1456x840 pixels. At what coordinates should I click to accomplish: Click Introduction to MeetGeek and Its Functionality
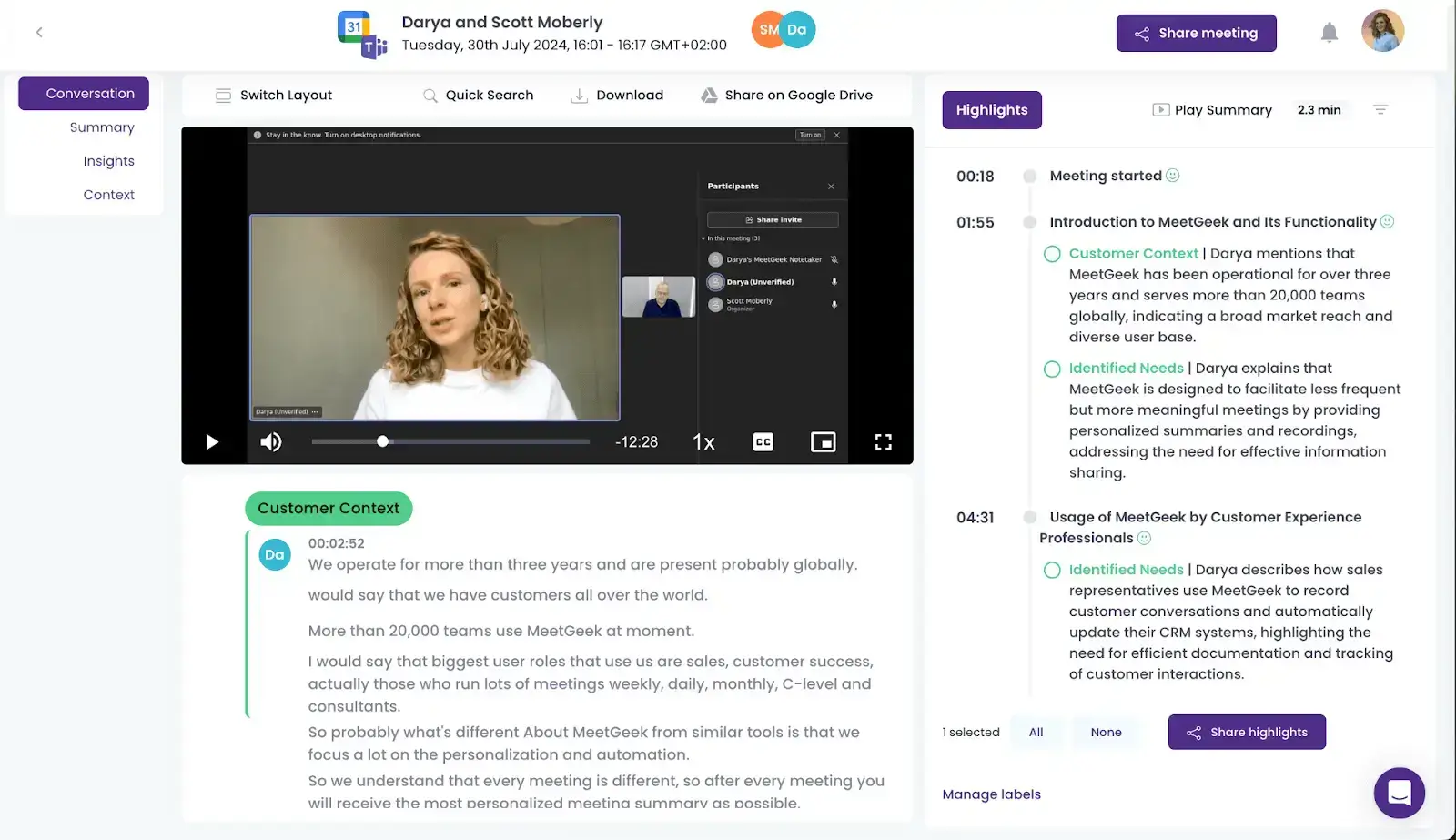coord(1213,222)
